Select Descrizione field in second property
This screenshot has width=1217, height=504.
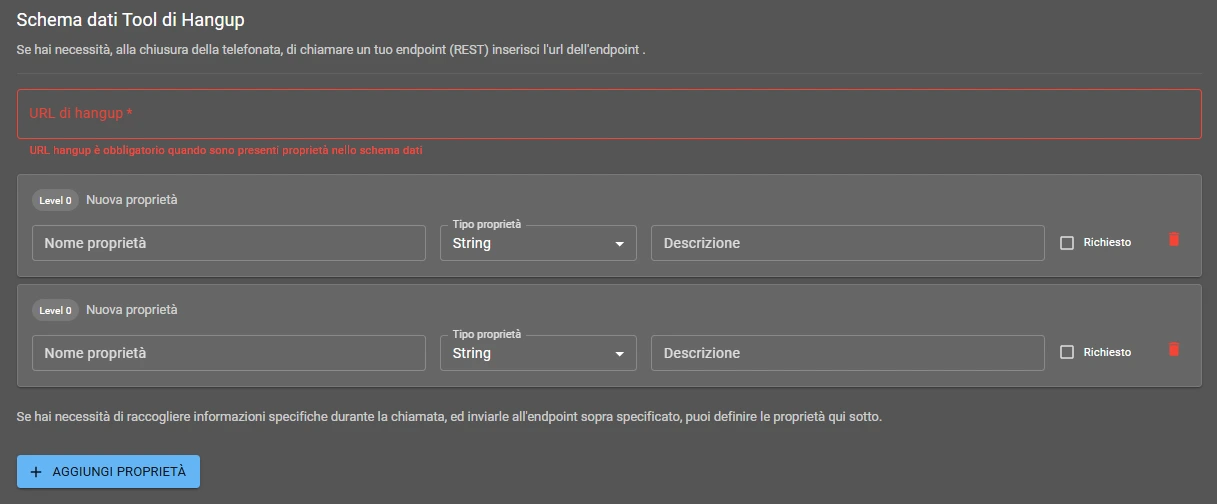(847, 353)
